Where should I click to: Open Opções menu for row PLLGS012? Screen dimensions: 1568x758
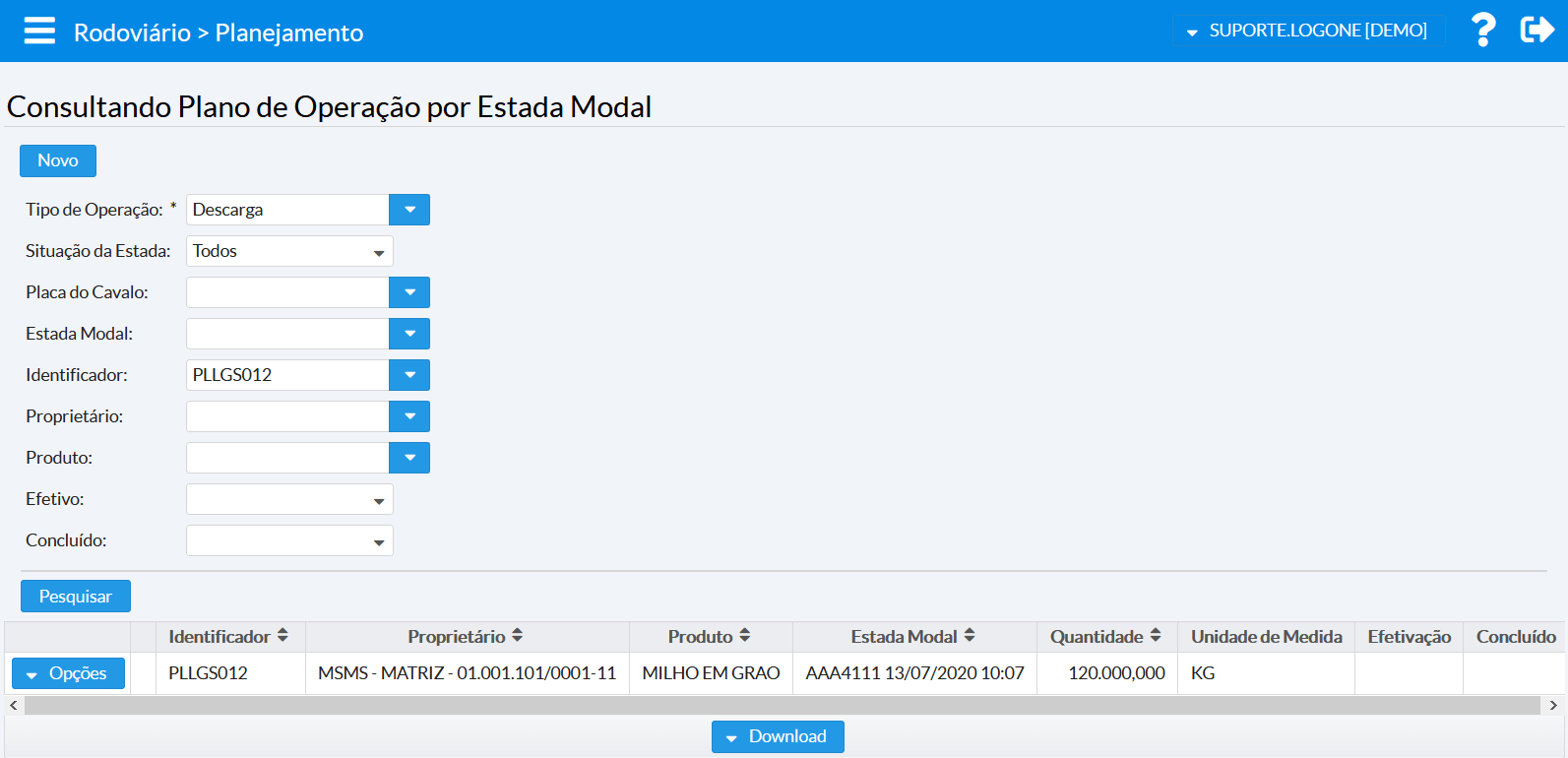[x=68, y=673]
